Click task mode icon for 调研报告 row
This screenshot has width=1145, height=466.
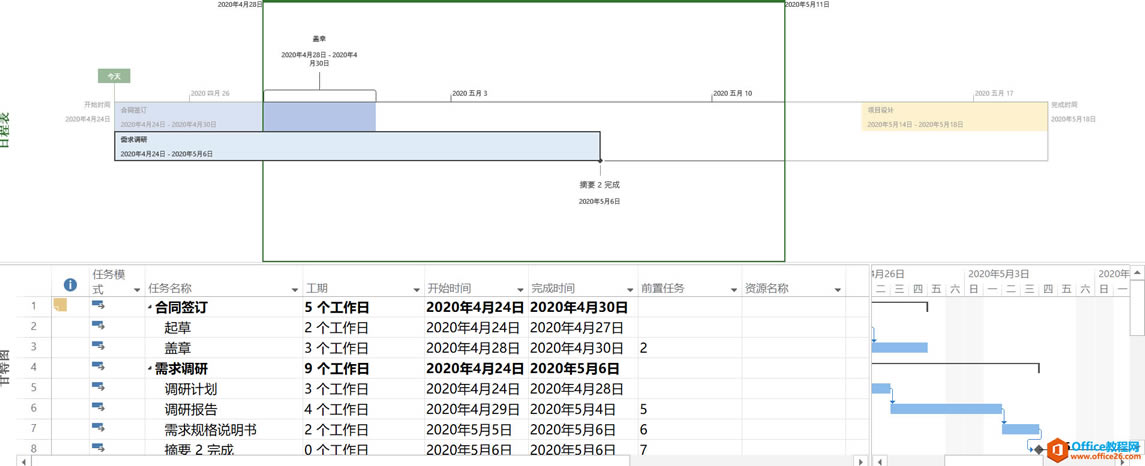pos(98,408)
